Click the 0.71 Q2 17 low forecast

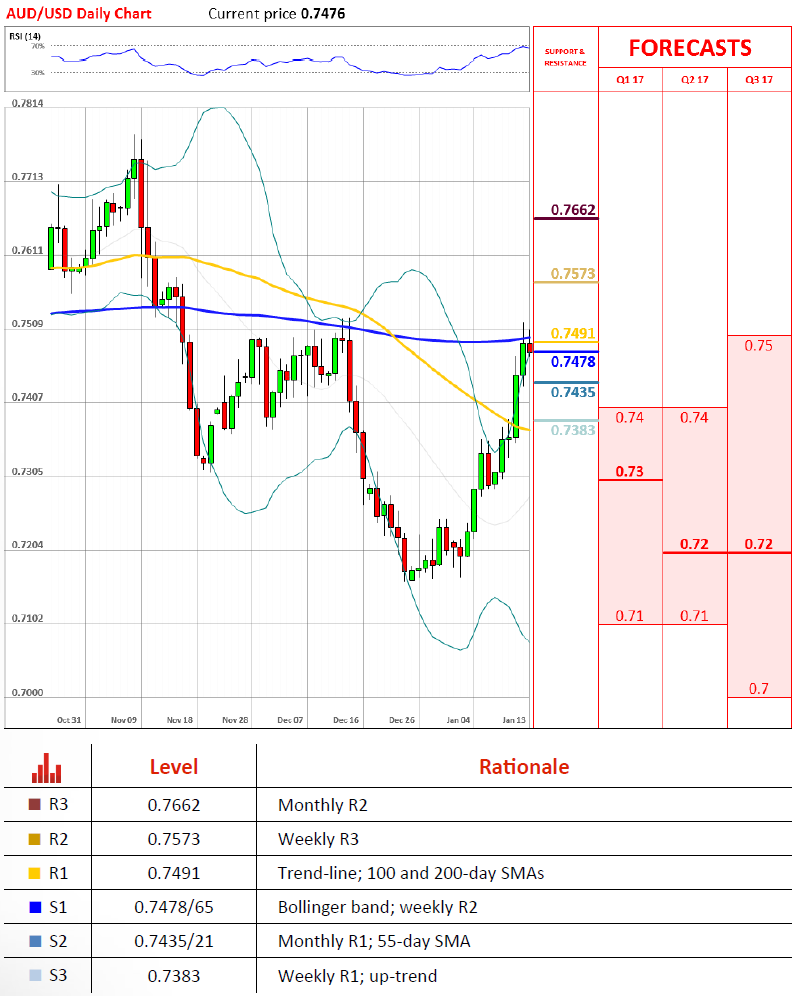pyautogui.click(x=694, y=616)
